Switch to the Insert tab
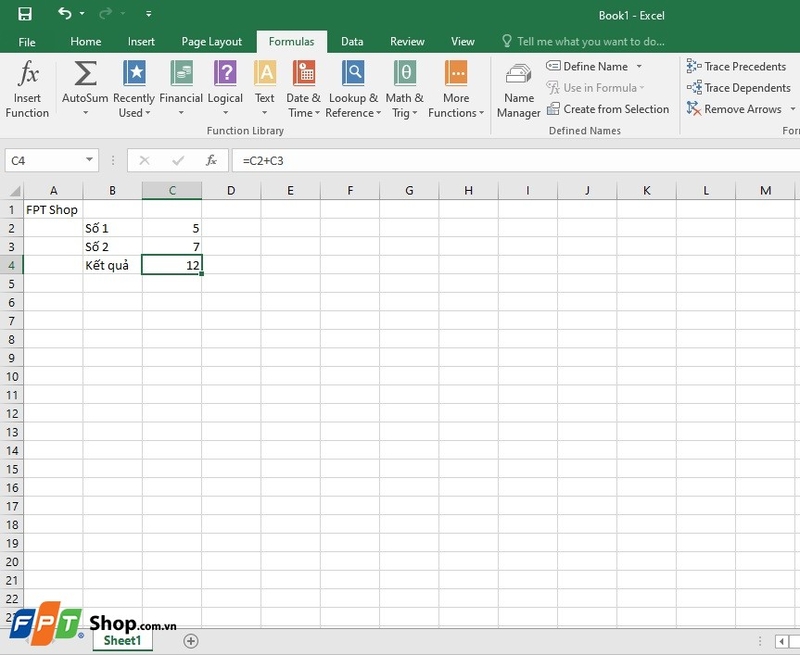The image size is (800, 655). pos(141,42)
